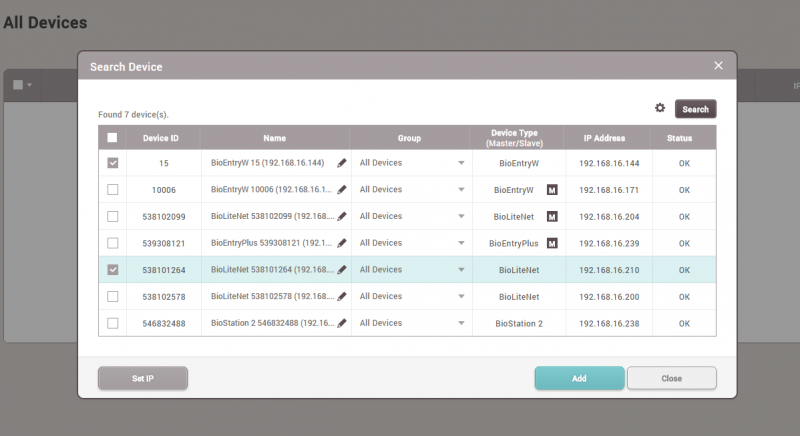This screenshot has height=436, width=800.
Task: Click the Search button
Action: [695, 109]
